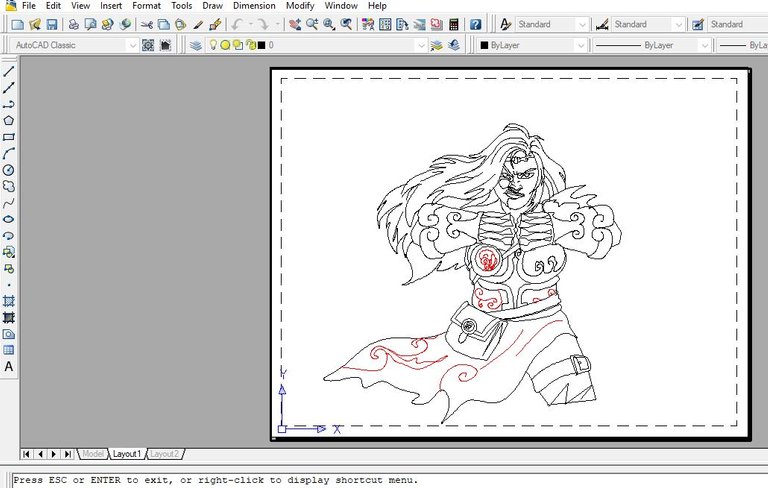Open the layer list dropdown arrow
The height and width of the screenshot is (488, 768).
(x=421, y=45)
